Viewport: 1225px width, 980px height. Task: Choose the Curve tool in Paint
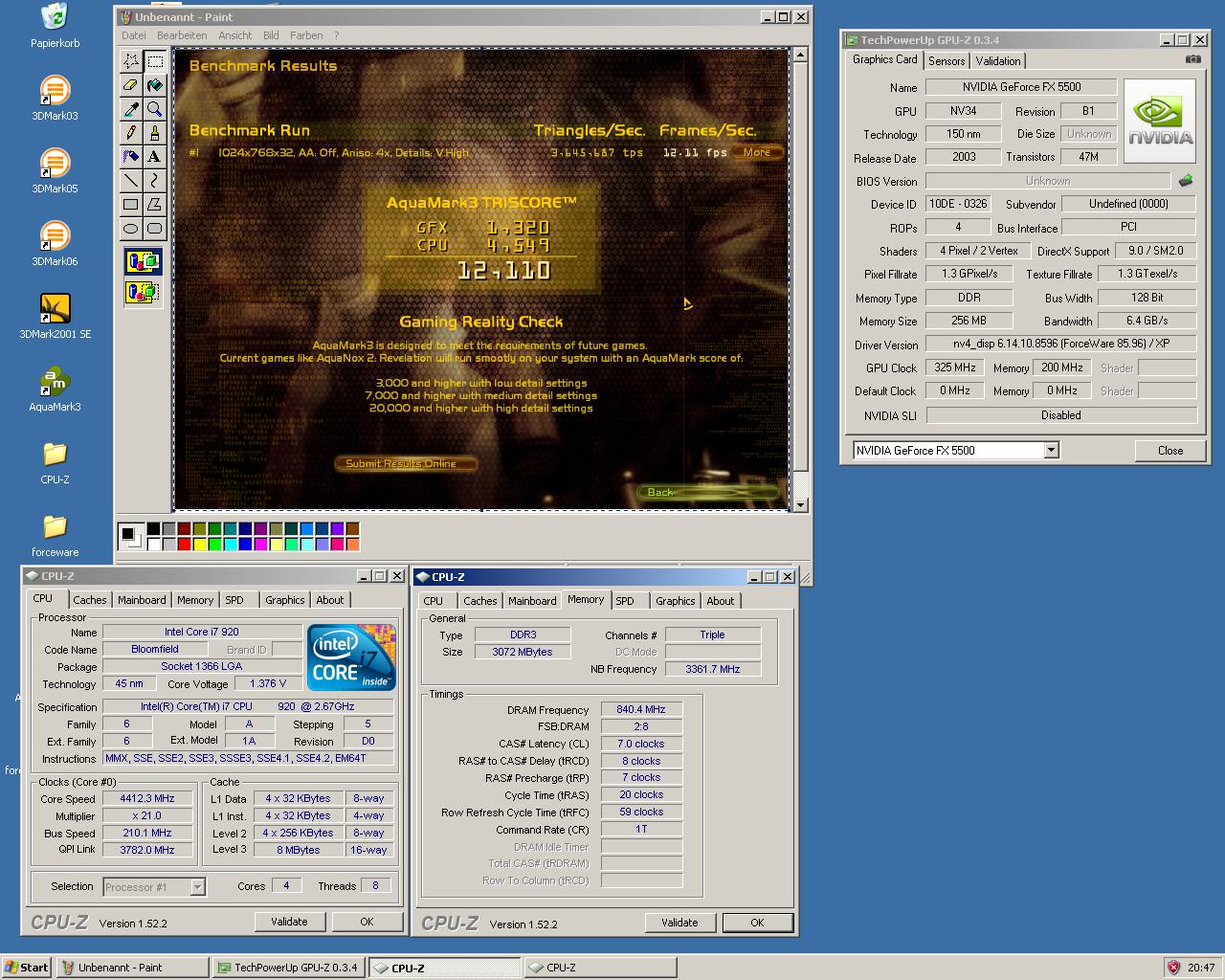[x=154, y=180]
